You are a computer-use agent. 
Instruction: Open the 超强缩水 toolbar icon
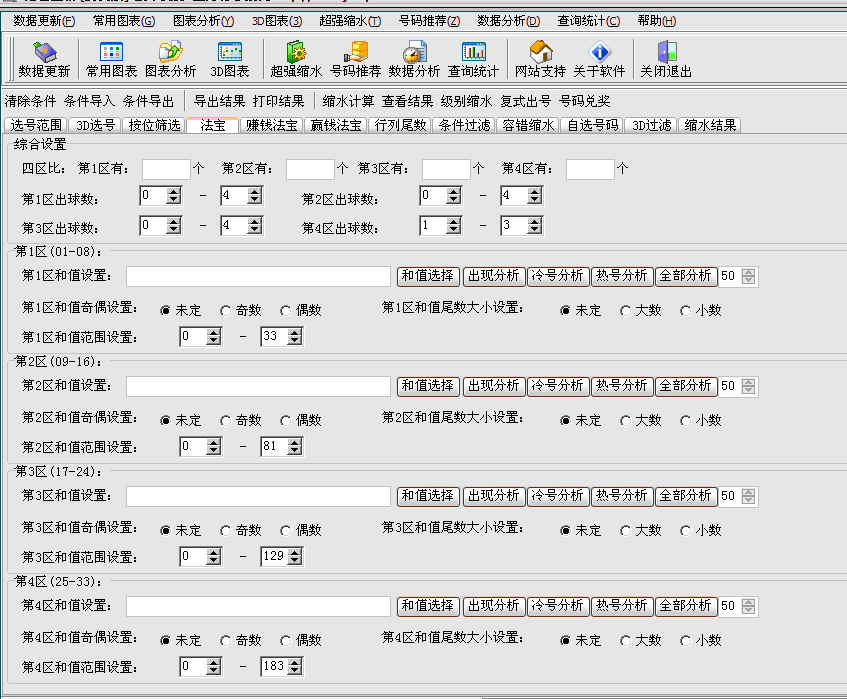pos(295,59)
